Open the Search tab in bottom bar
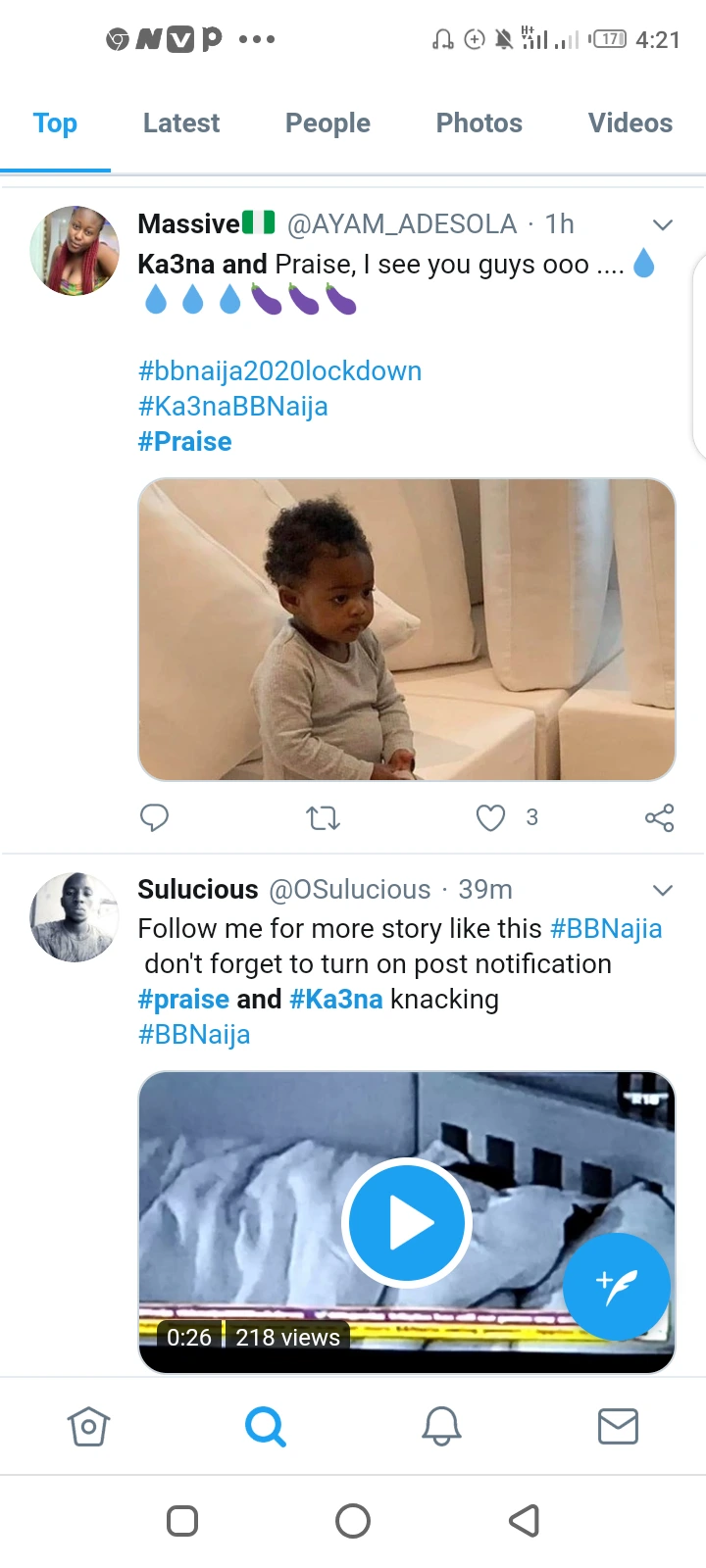 (x=265, y=1426)
